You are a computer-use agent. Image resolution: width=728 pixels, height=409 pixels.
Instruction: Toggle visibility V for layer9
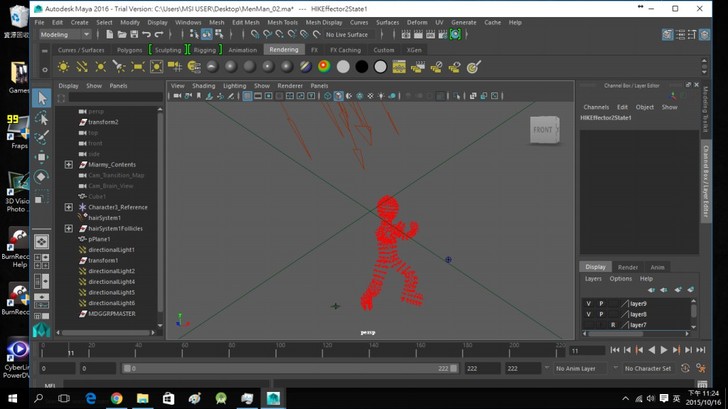tap(588, 303)
